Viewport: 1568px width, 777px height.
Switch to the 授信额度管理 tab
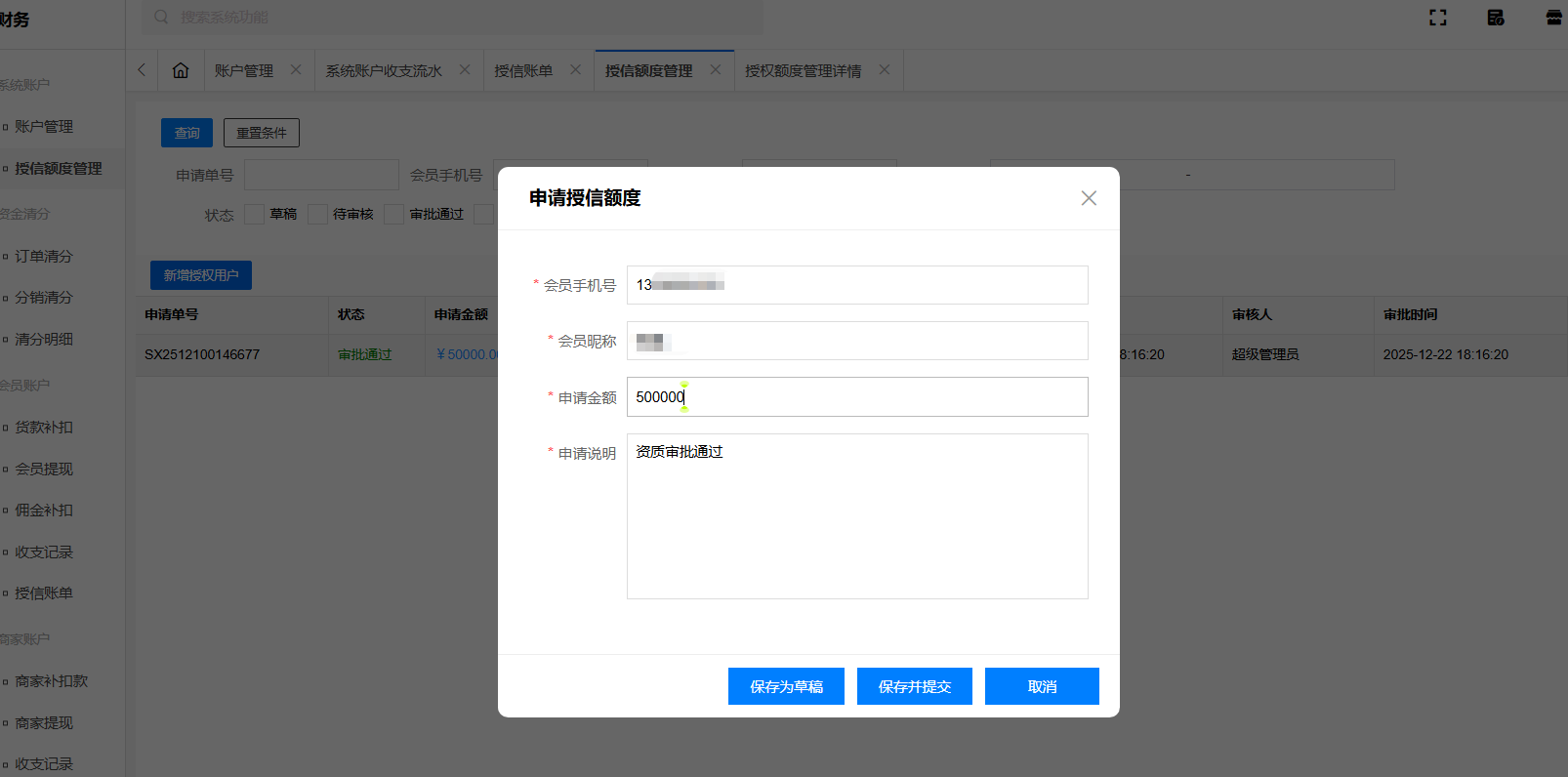pyautogui.click(x=648, y=70)
